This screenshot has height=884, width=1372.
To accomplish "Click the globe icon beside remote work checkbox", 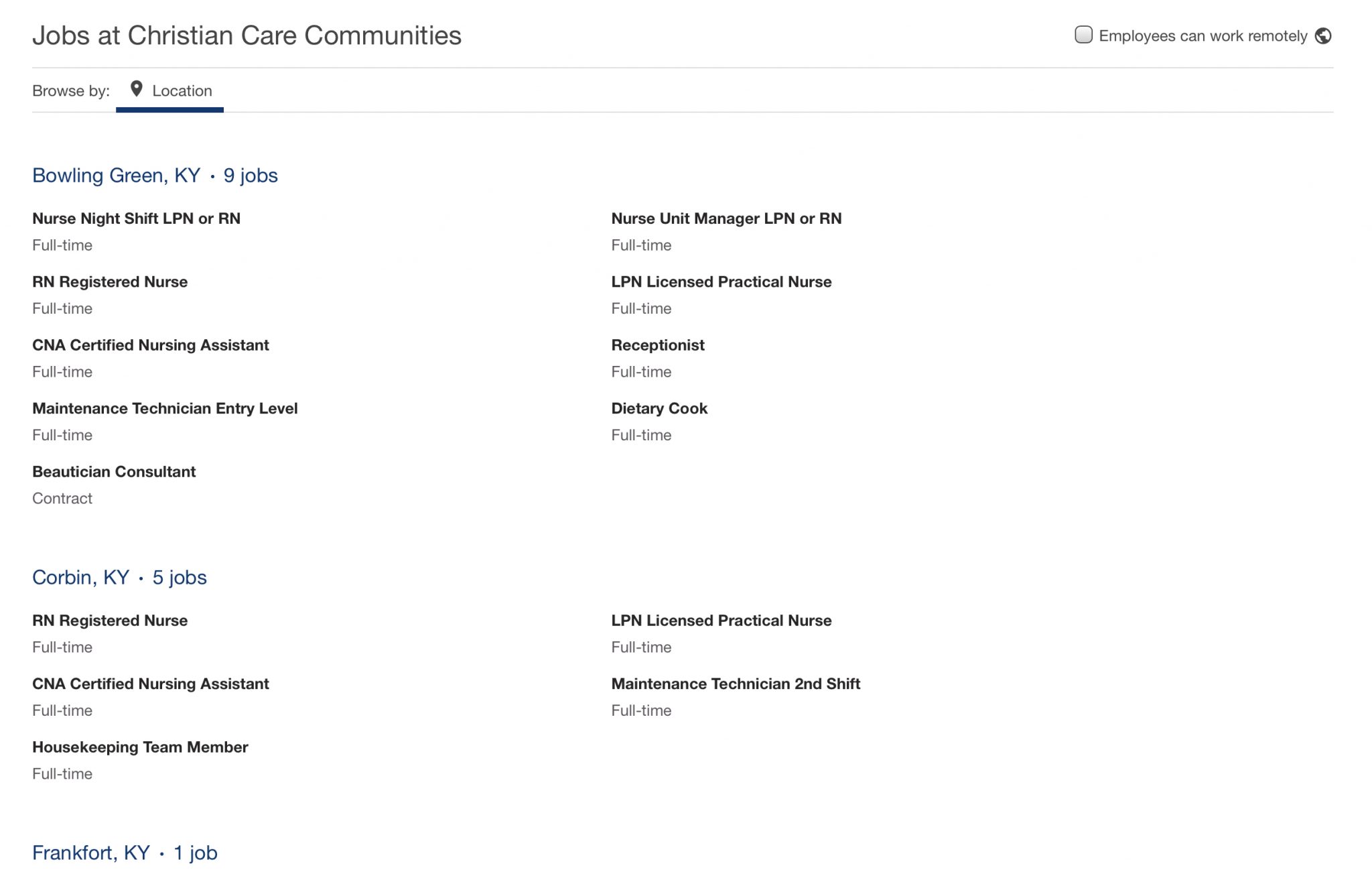I will coord(1322,36).
